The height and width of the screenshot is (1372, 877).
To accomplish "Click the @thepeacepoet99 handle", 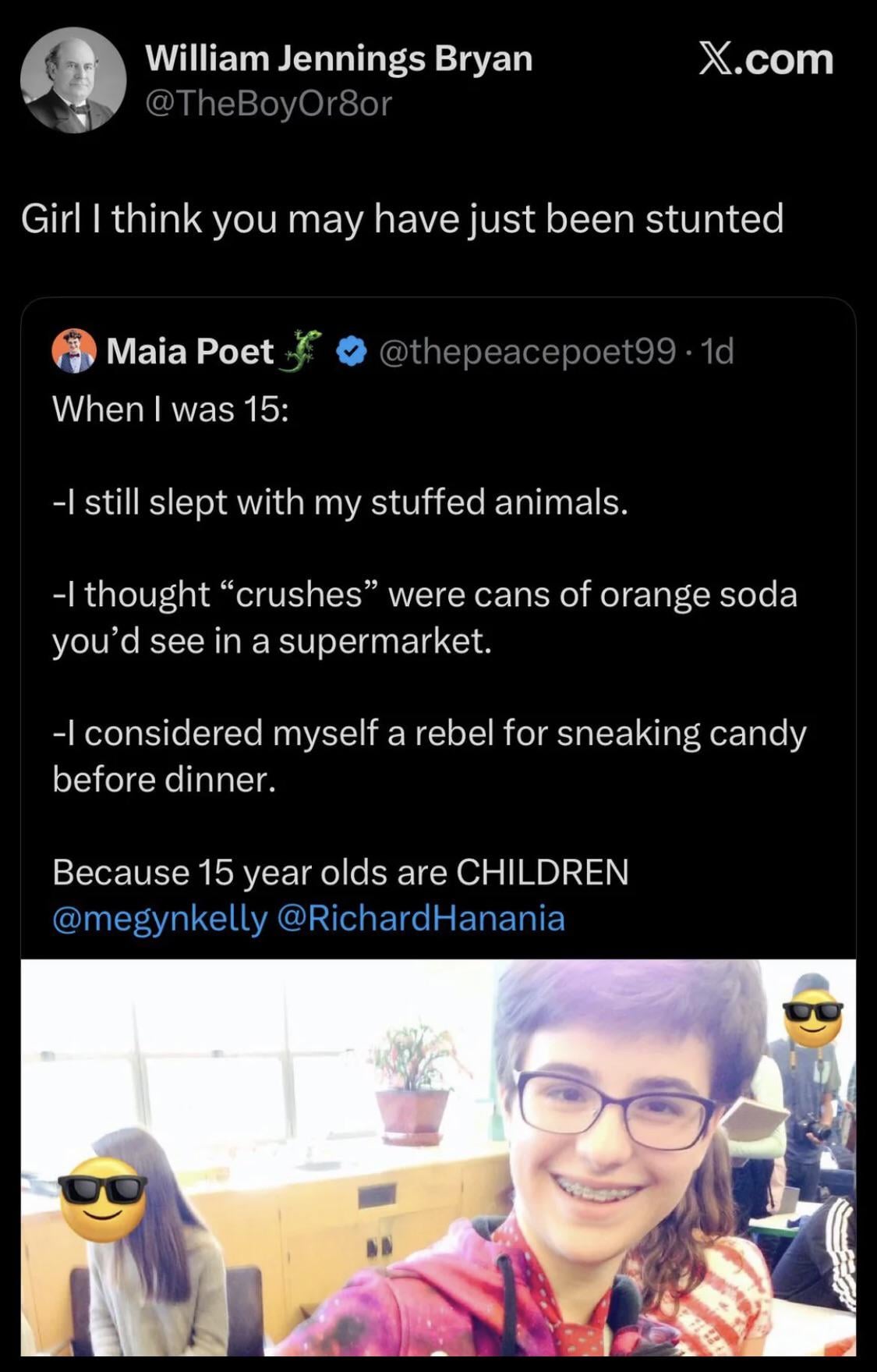I will (x=527, y=352).
